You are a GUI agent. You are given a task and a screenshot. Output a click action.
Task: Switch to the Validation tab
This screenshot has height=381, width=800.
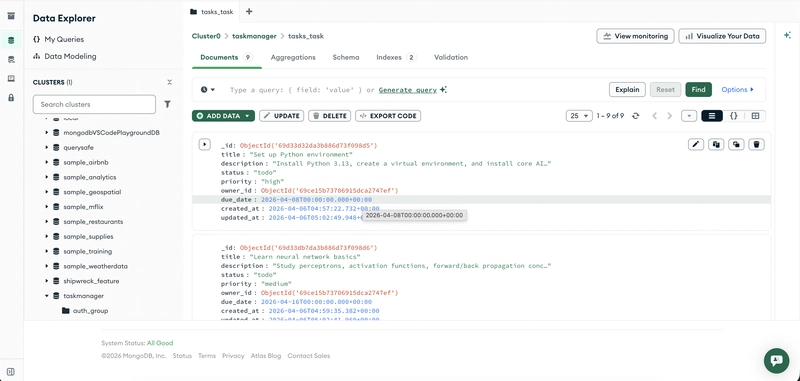point(451,58)
